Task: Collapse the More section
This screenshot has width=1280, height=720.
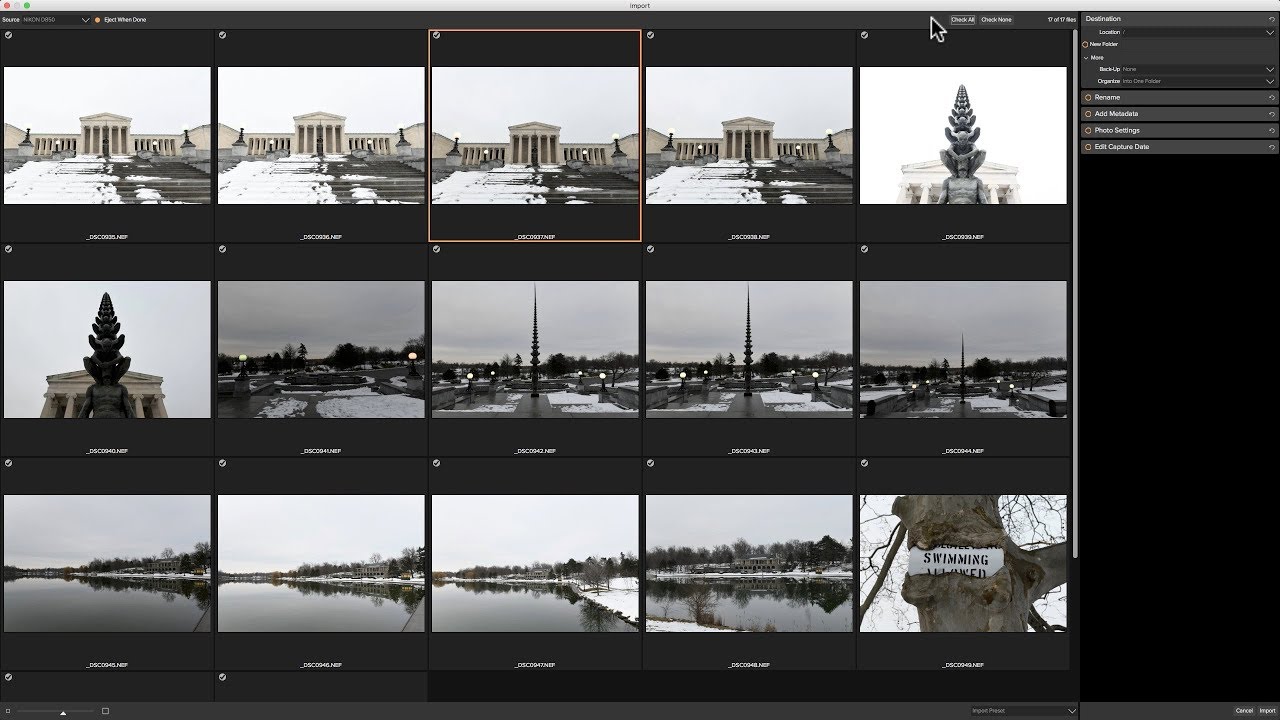Action: pos(1086,58)
